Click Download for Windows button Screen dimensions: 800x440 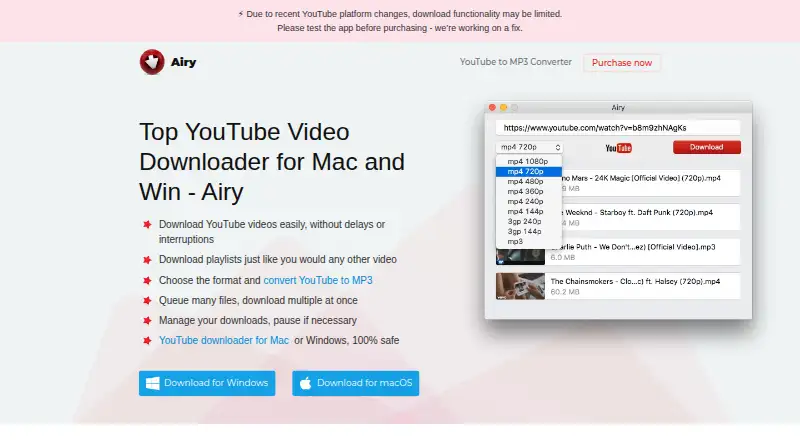(x=207, y=383)
